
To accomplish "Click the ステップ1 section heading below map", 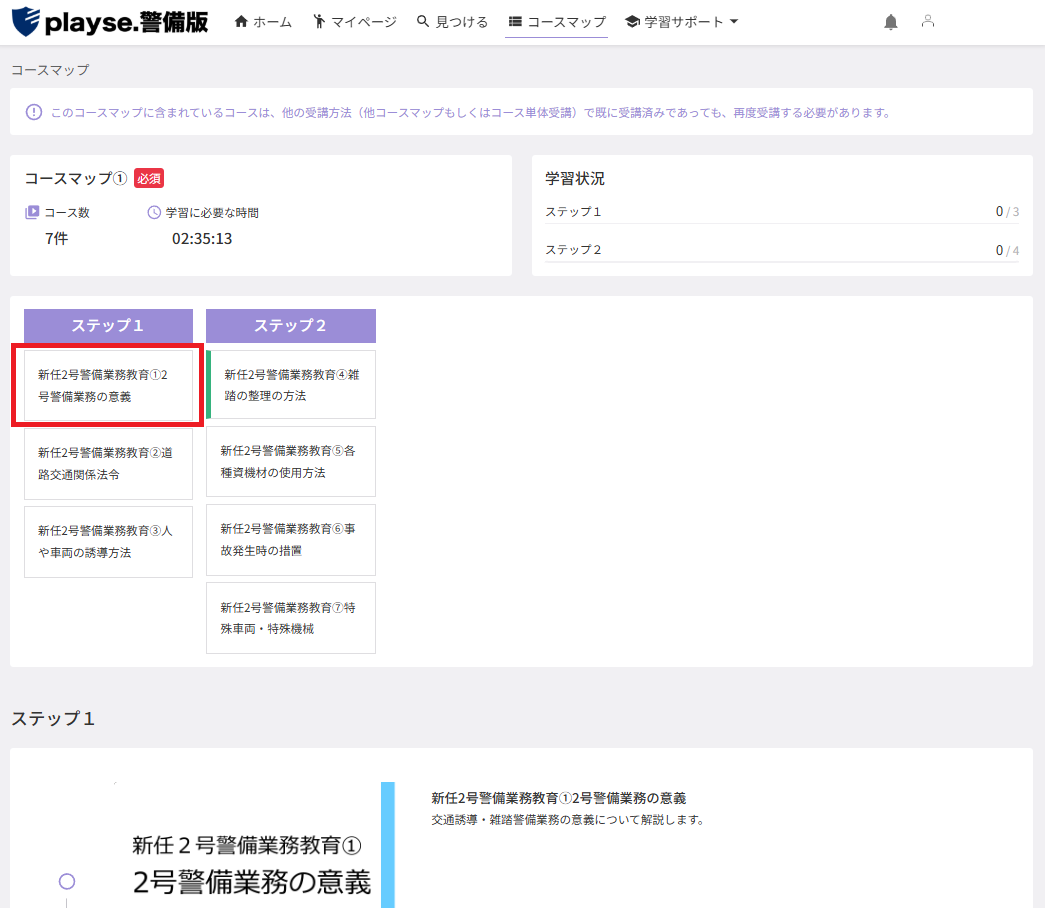I will (x=53, y=719).
